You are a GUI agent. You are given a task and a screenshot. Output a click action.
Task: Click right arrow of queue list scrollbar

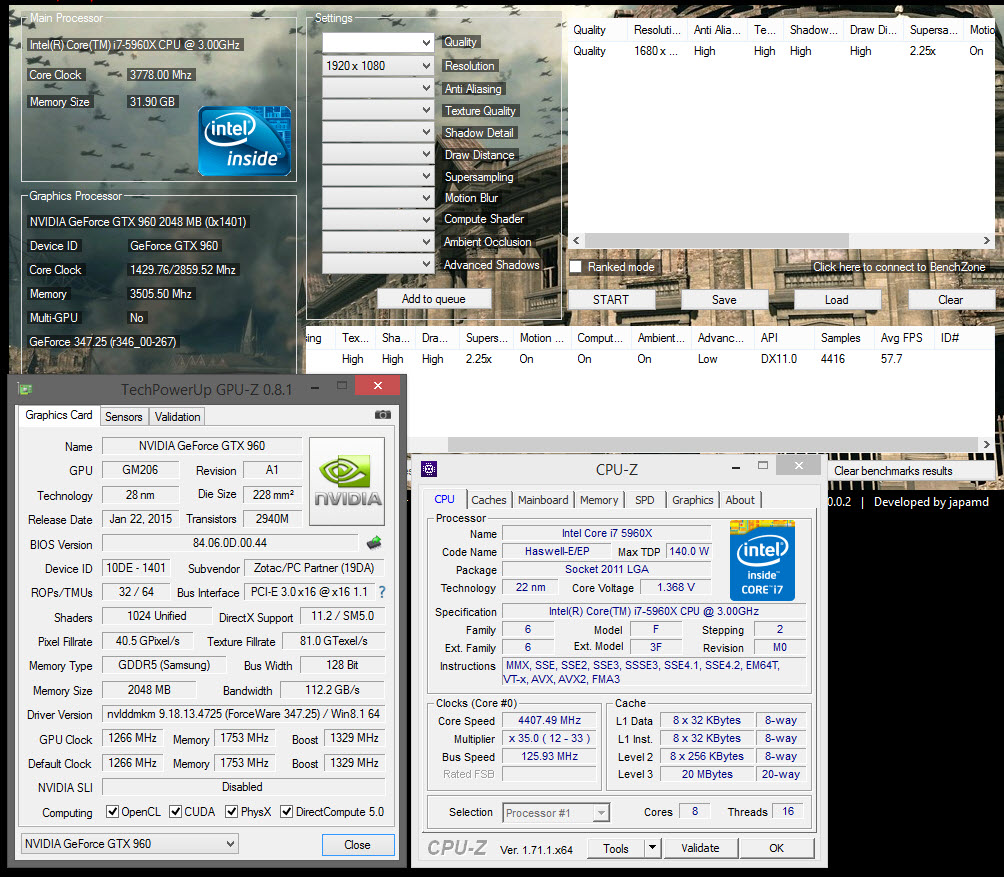pos(987,241)
